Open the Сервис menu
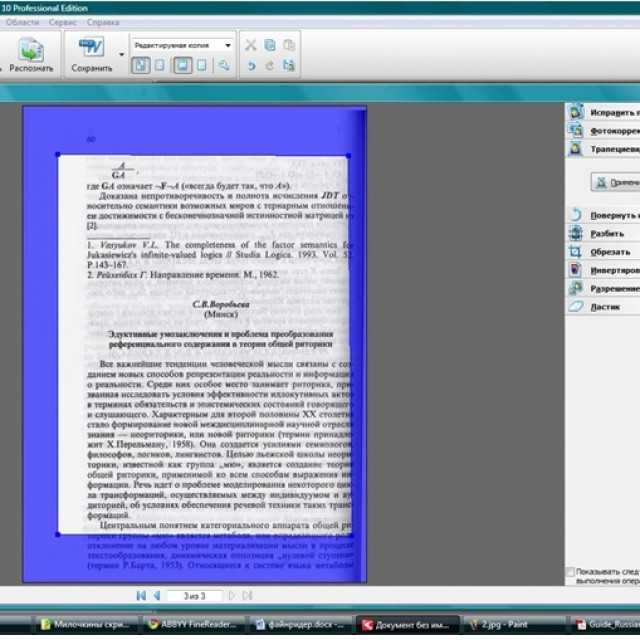640x640 pixels. [x=62, y=22]
